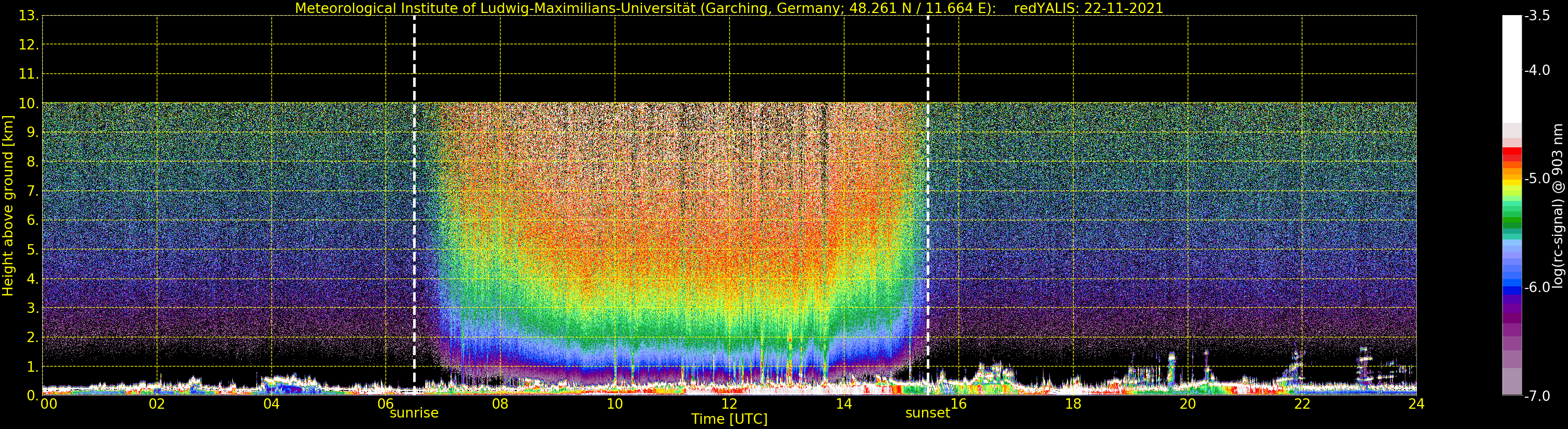1568x429 pixels.
Task: Click the 'redYALIS: 22-11-2021' date label
Action: click(x=1088, y=8)
